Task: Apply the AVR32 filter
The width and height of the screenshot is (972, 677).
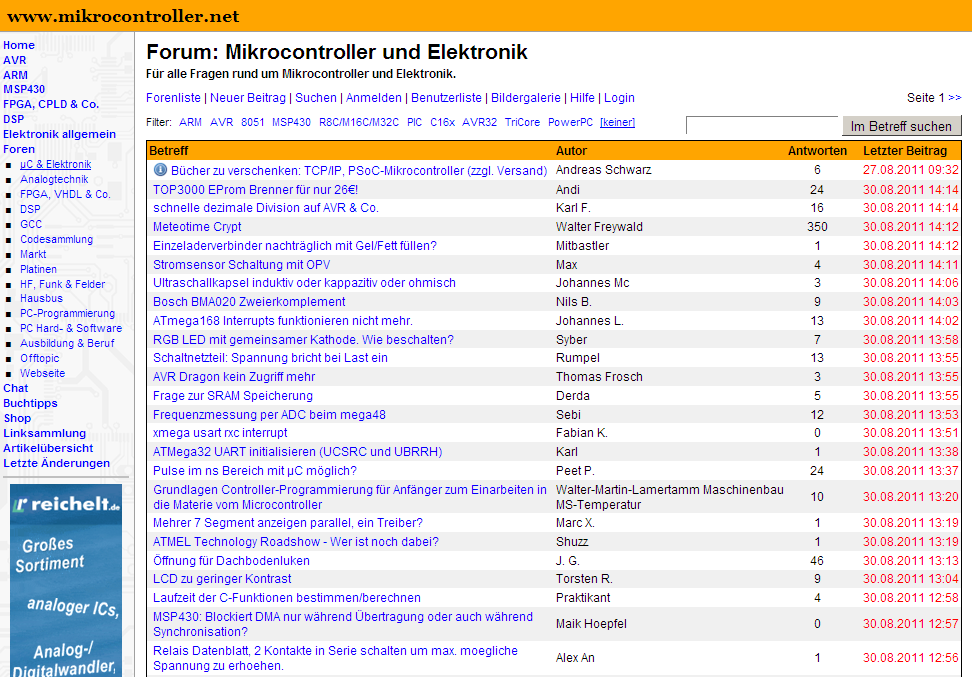Action: [479, 122]
